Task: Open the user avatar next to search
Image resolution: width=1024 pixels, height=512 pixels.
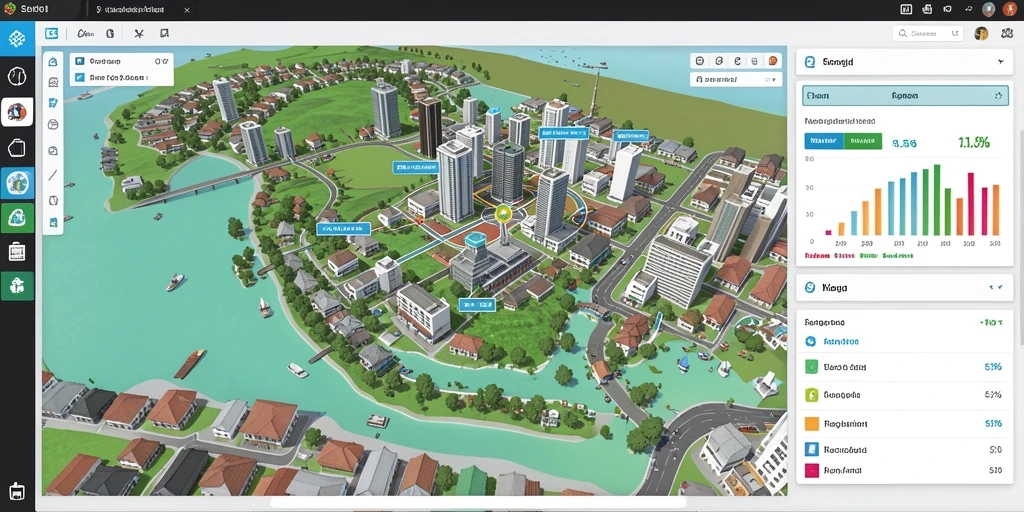Action: coord(980,33)
